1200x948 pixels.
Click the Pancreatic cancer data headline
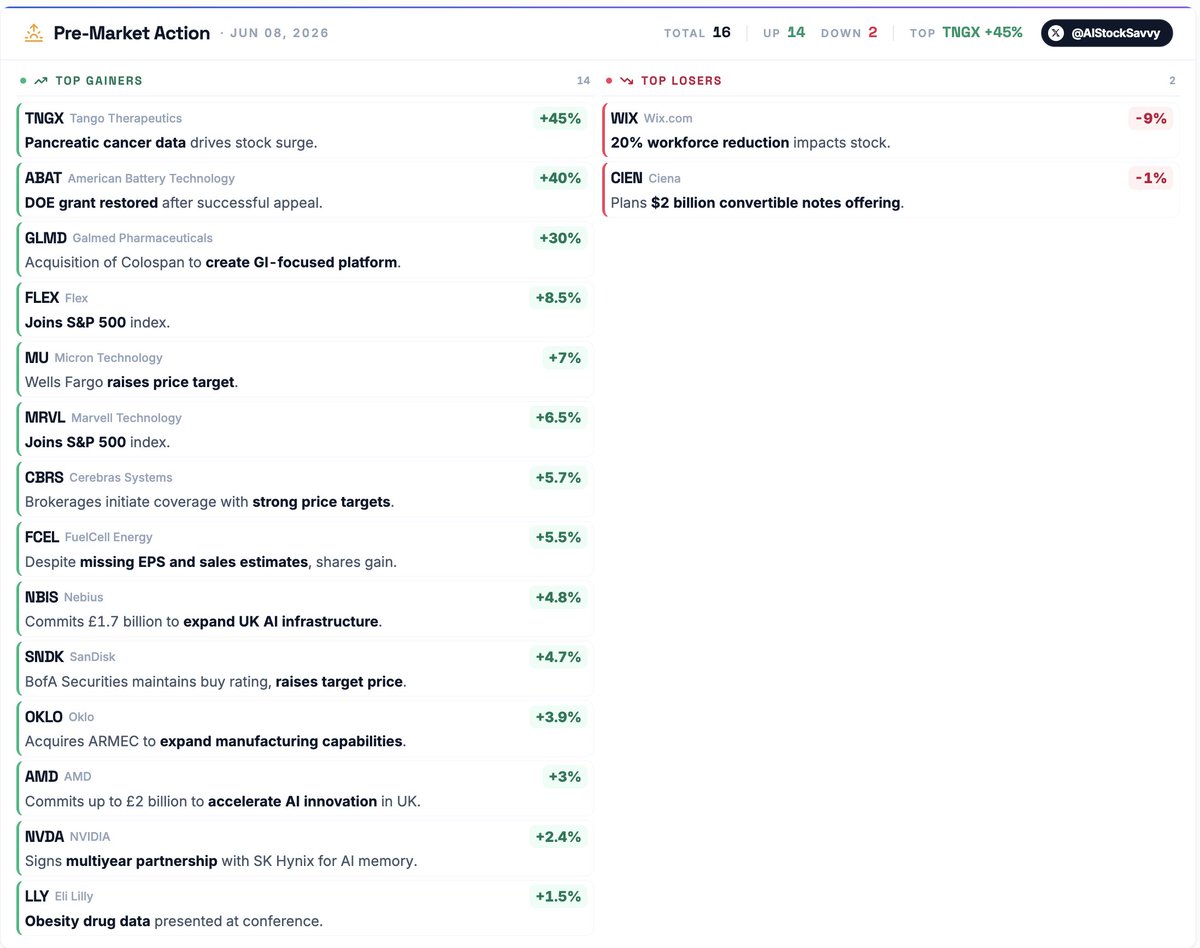point(171,143)
